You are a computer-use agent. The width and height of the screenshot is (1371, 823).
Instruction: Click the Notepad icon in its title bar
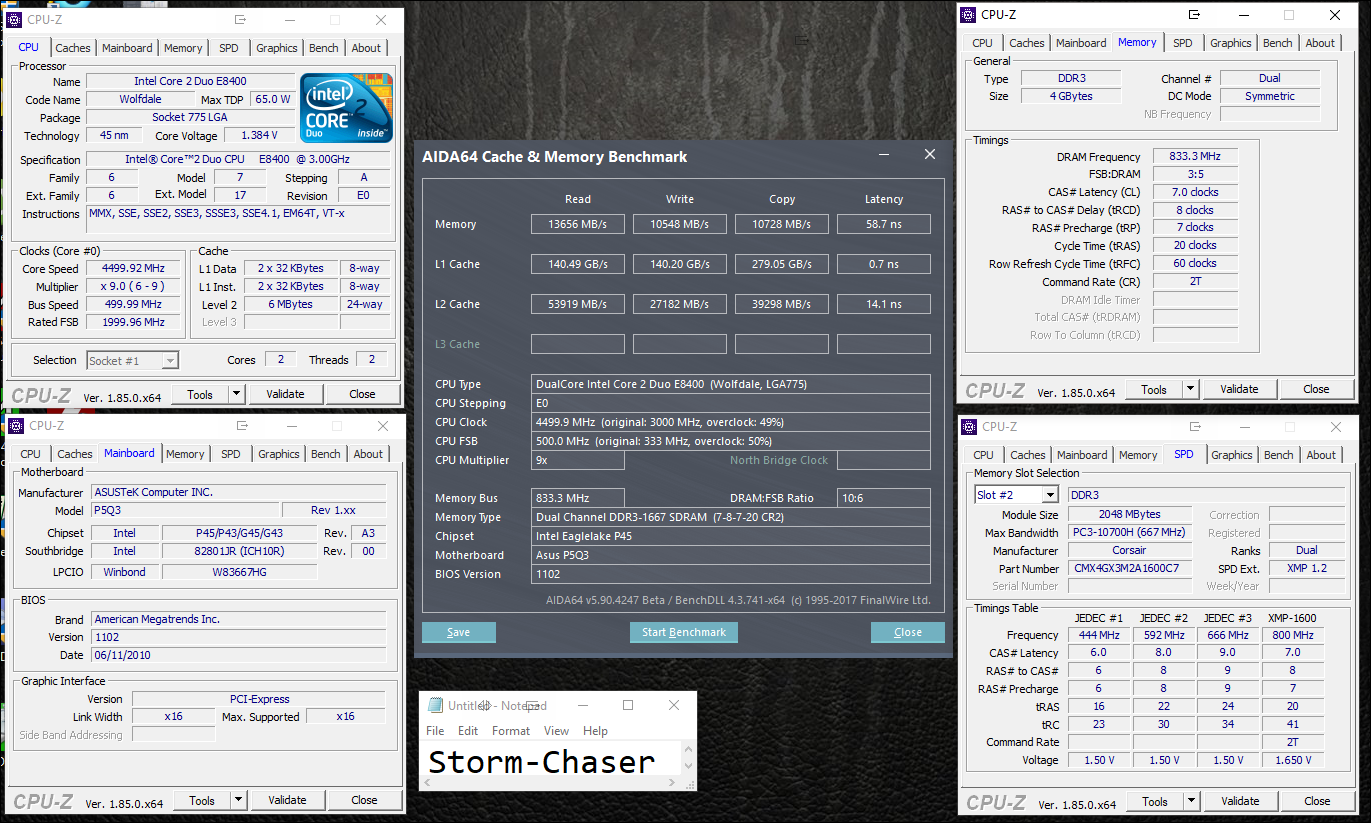click(x=435, y=705)
